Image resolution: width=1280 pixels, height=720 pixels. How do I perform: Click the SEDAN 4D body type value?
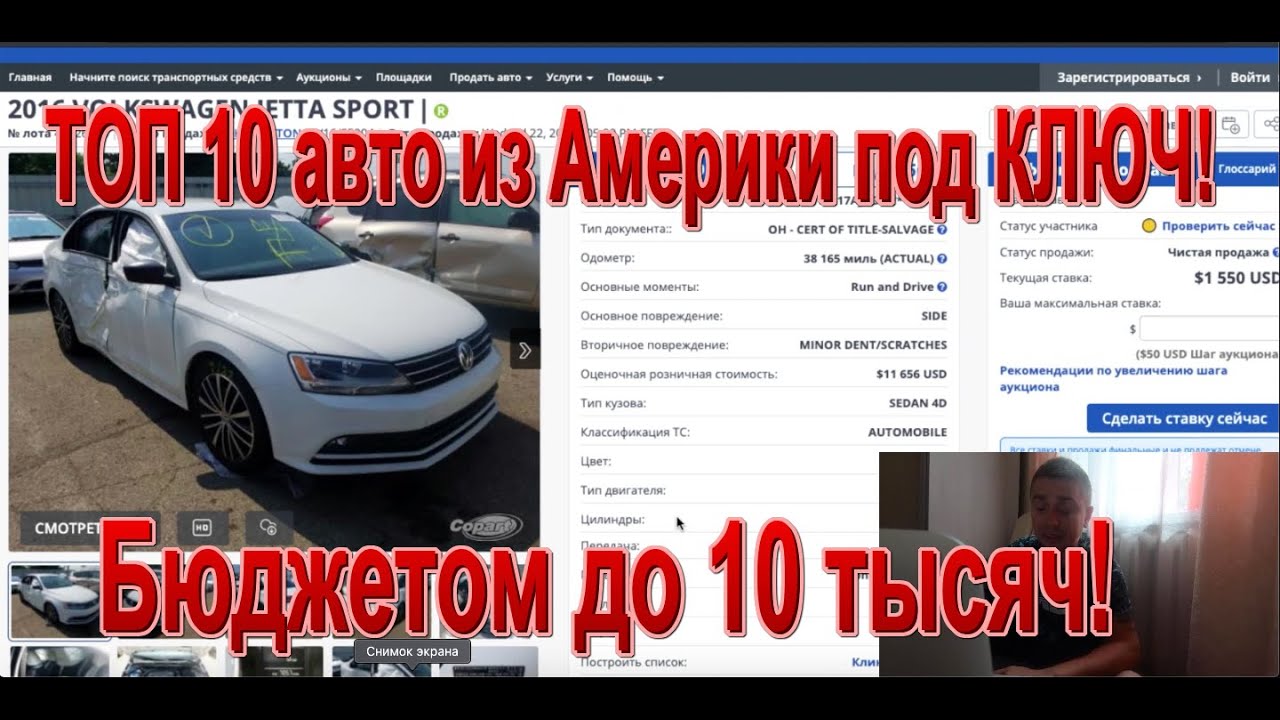tap(918, 403)
